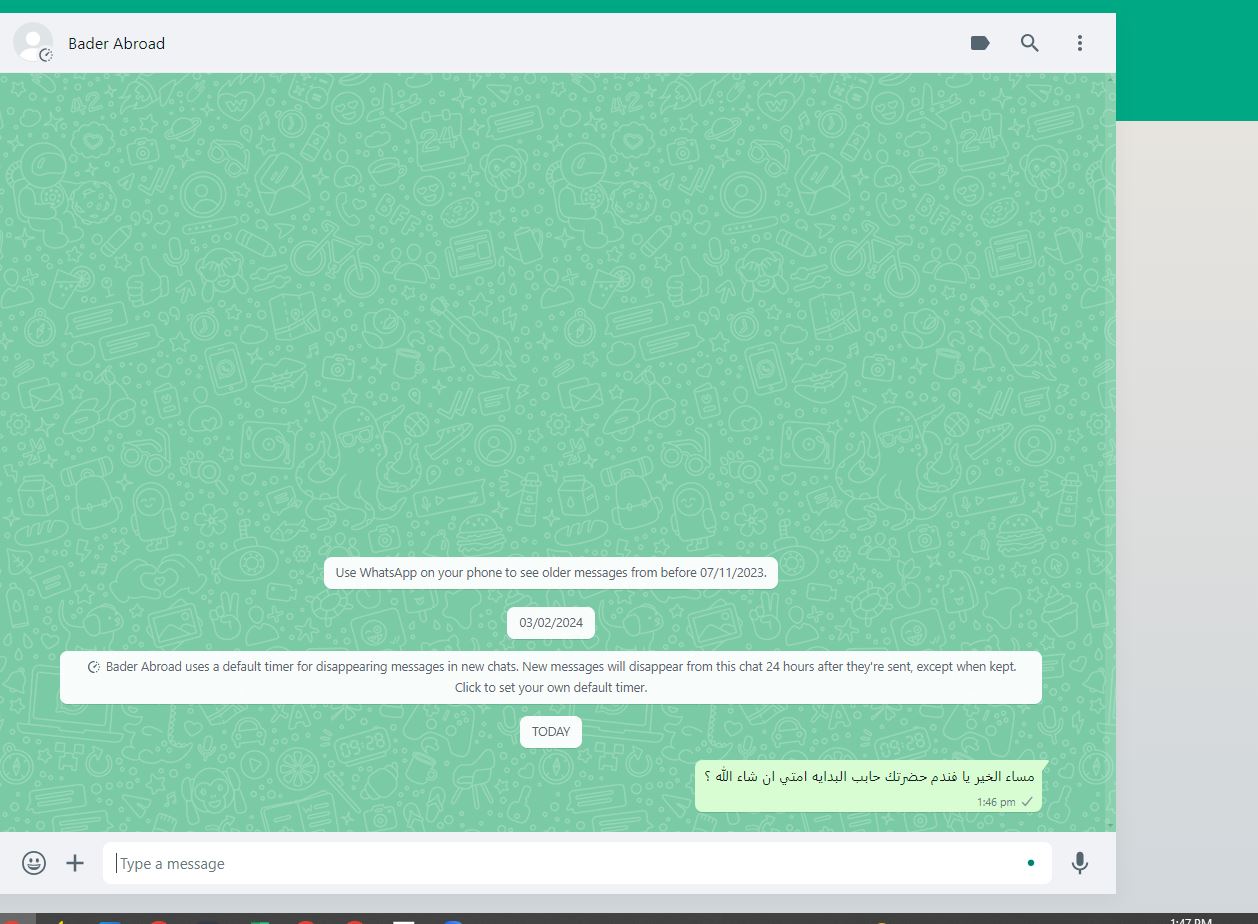Start voice recording with microphone icon
The height and width of the screenshot is (924, 1258).
coord(1080,863)
